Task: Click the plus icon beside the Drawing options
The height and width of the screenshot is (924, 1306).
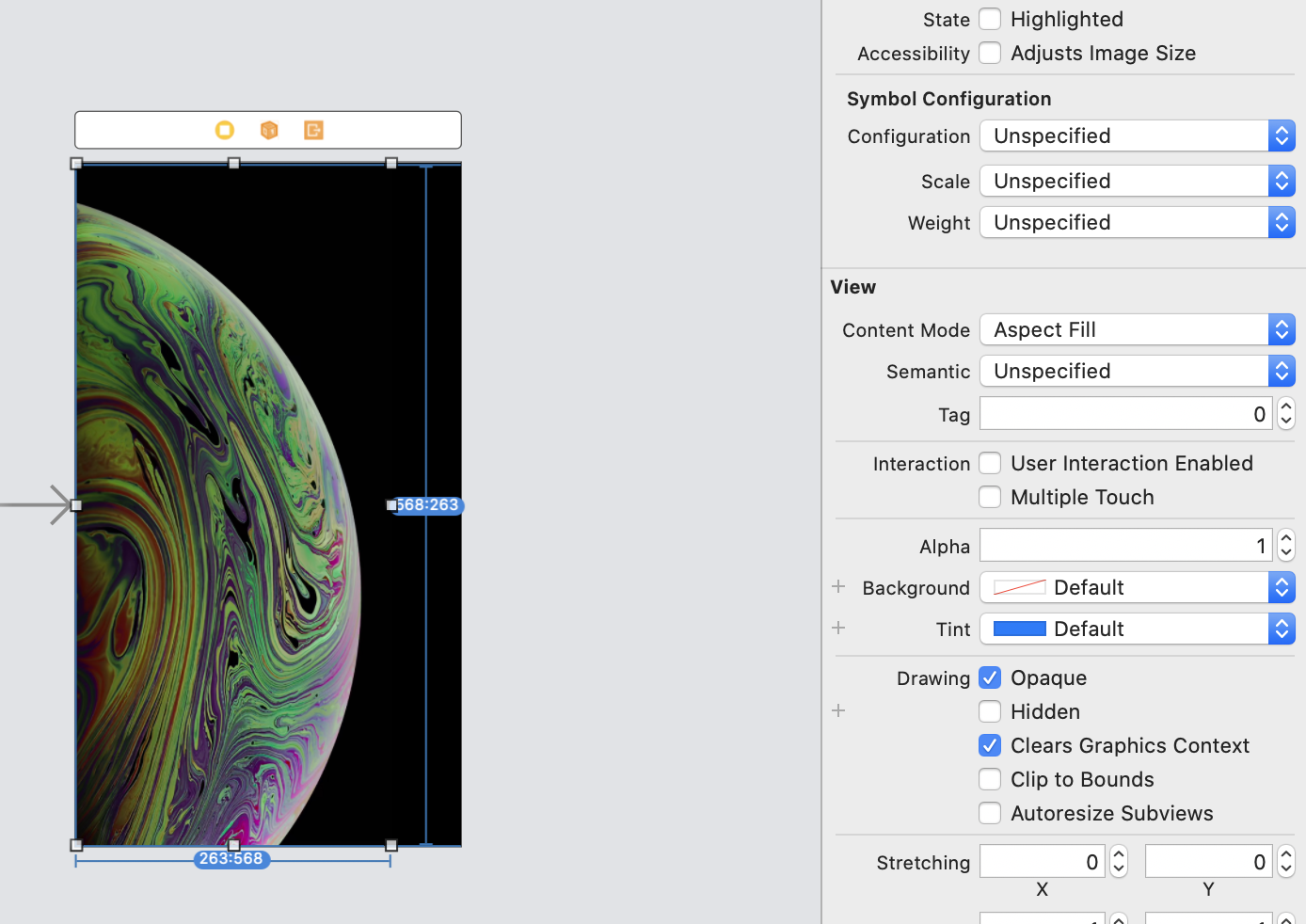Action: coord(838,710)
